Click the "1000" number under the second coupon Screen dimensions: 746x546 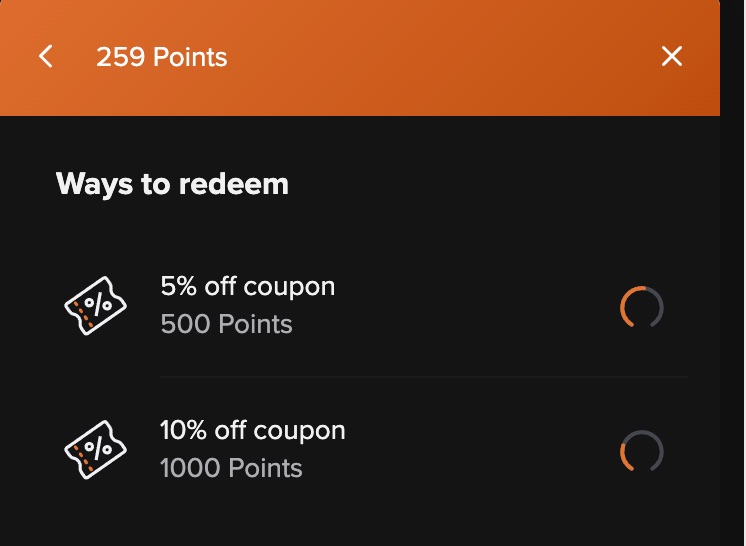189,468
